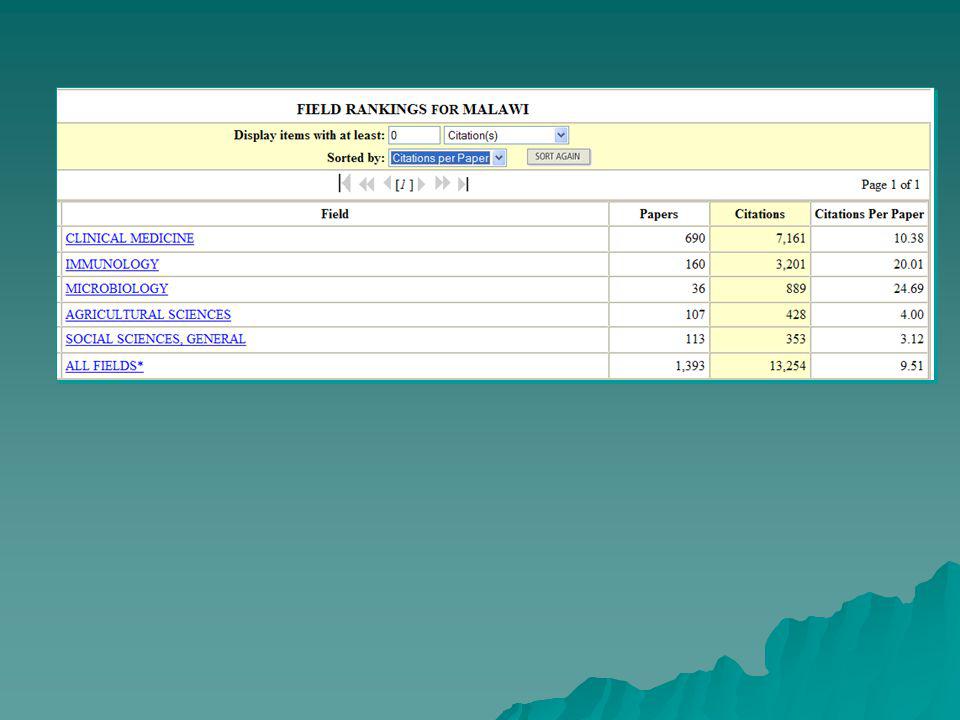Click the SORT AGAIN button

click(x=558, y=157)
